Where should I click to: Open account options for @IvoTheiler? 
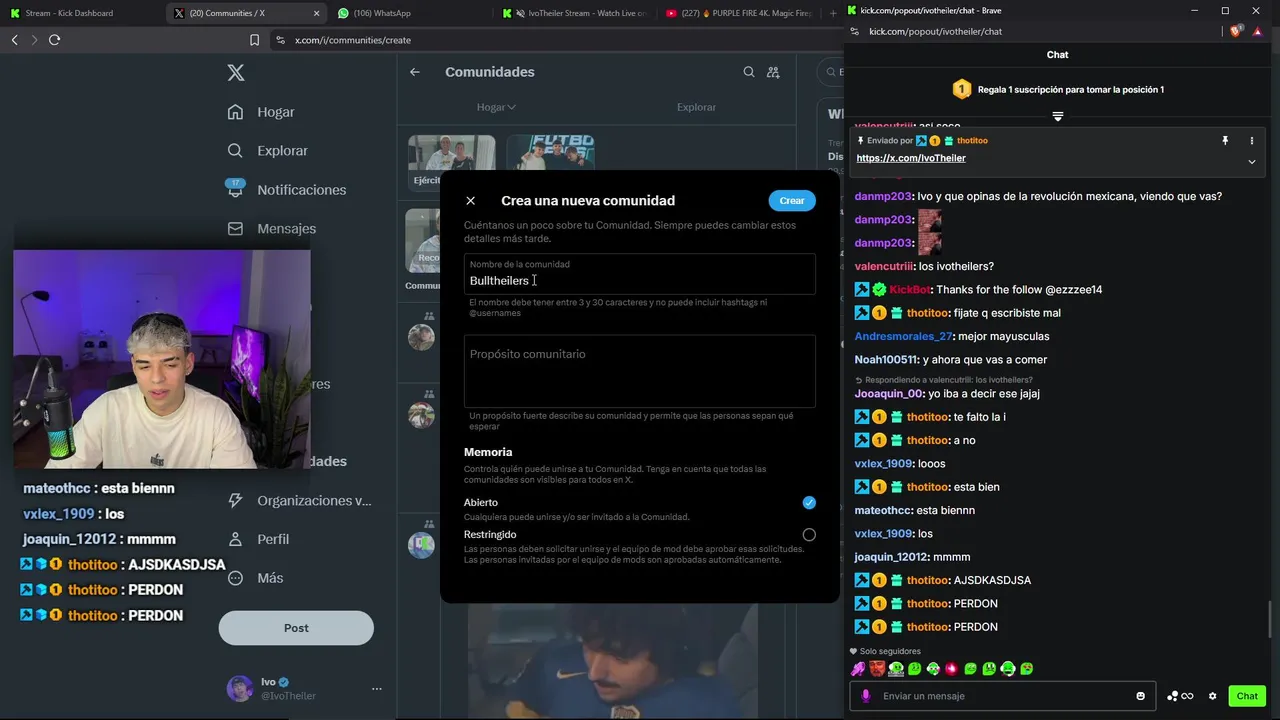point(377,689)
